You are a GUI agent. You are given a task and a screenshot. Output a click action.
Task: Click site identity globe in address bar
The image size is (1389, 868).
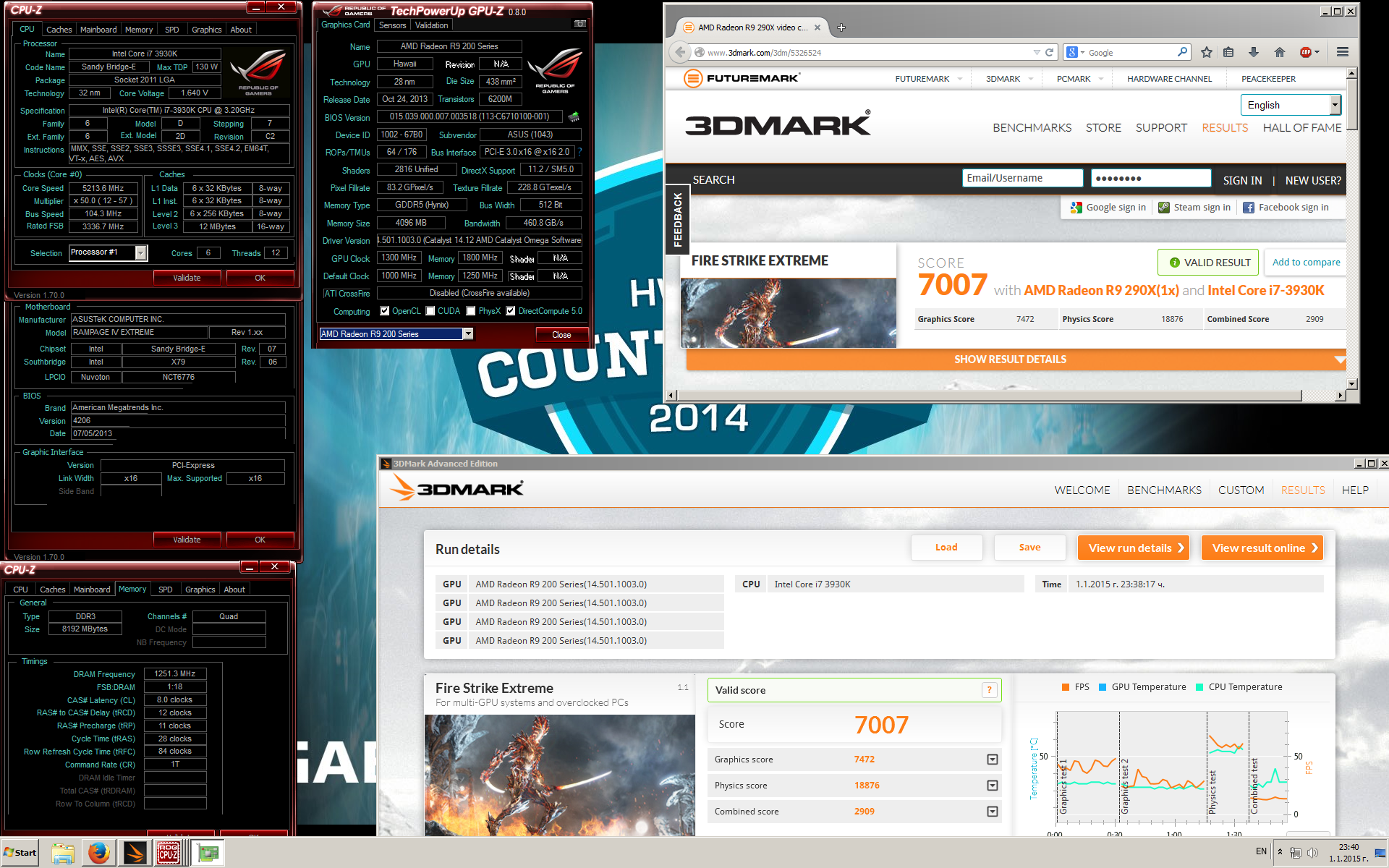(x=699, y=52)
